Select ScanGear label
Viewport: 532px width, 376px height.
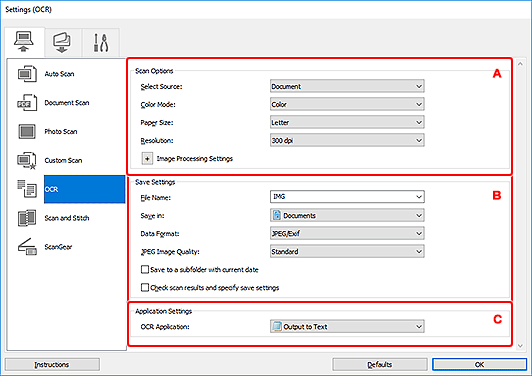(58, 247)
